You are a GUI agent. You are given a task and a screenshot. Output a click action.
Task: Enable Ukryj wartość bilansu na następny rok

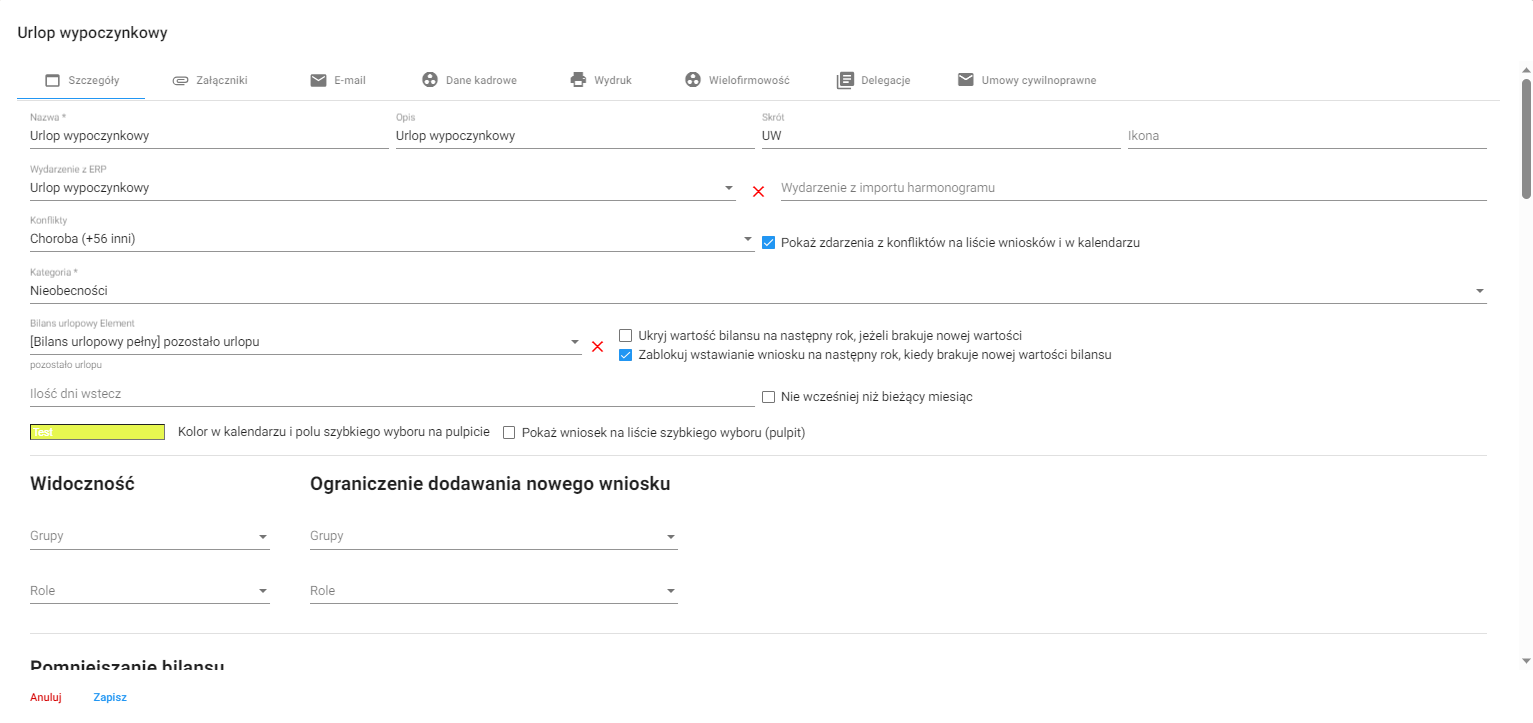[625, 336]
